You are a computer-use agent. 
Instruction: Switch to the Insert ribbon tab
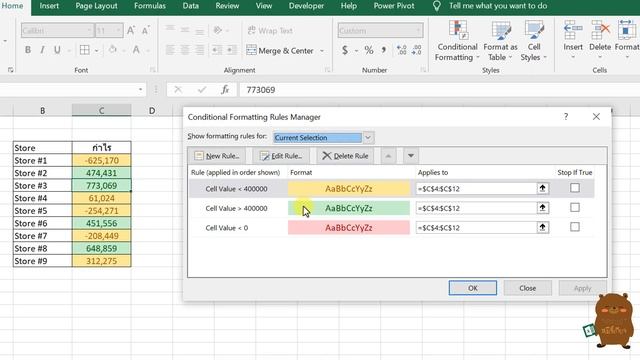pyautogui.click(x=49, y=6)
